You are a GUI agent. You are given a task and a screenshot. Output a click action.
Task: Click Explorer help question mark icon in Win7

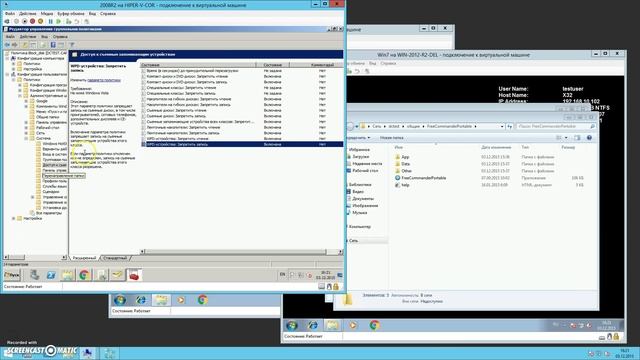click(589, 138)
